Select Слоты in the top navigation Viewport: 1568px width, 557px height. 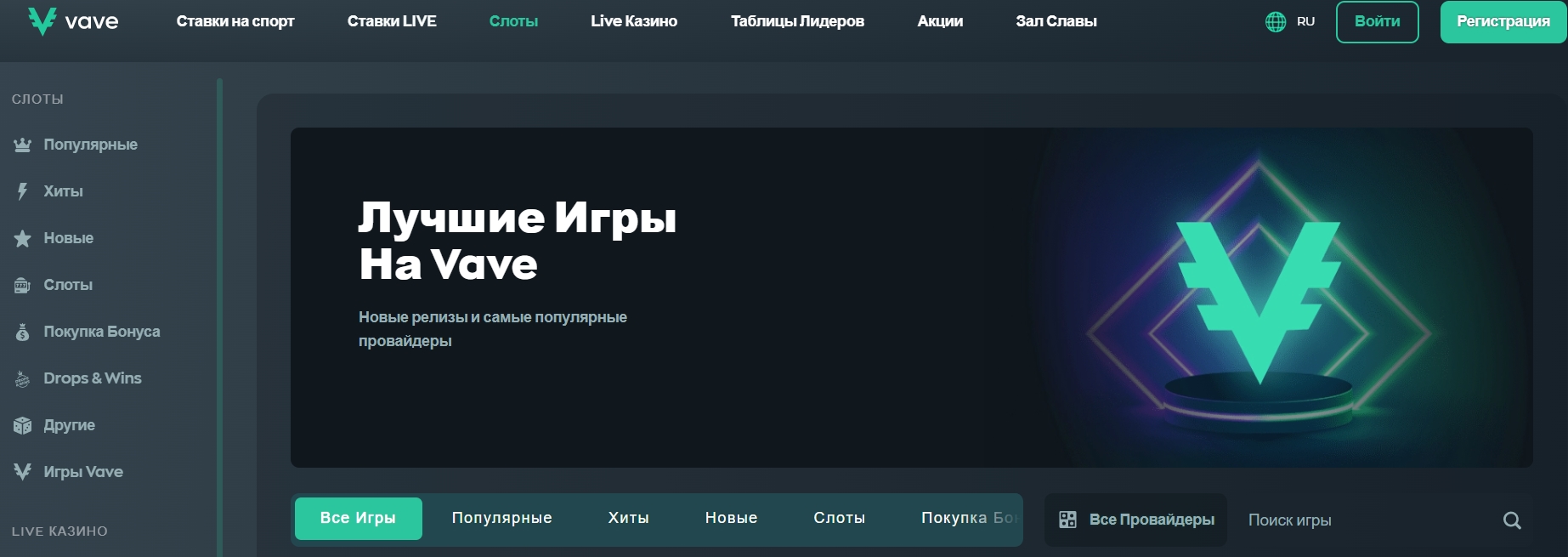coord(513,21)
